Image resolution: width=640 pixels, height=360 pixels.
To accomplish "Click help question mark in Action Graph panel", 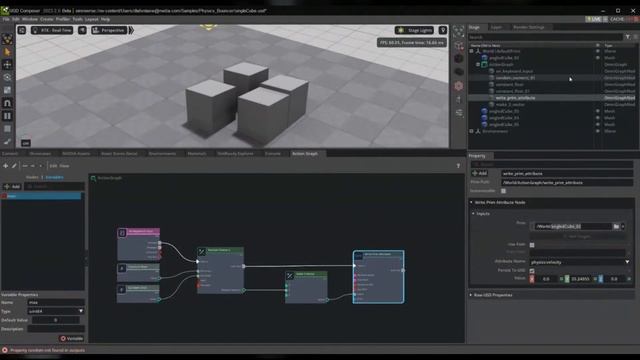I will [x=458, y=166].
